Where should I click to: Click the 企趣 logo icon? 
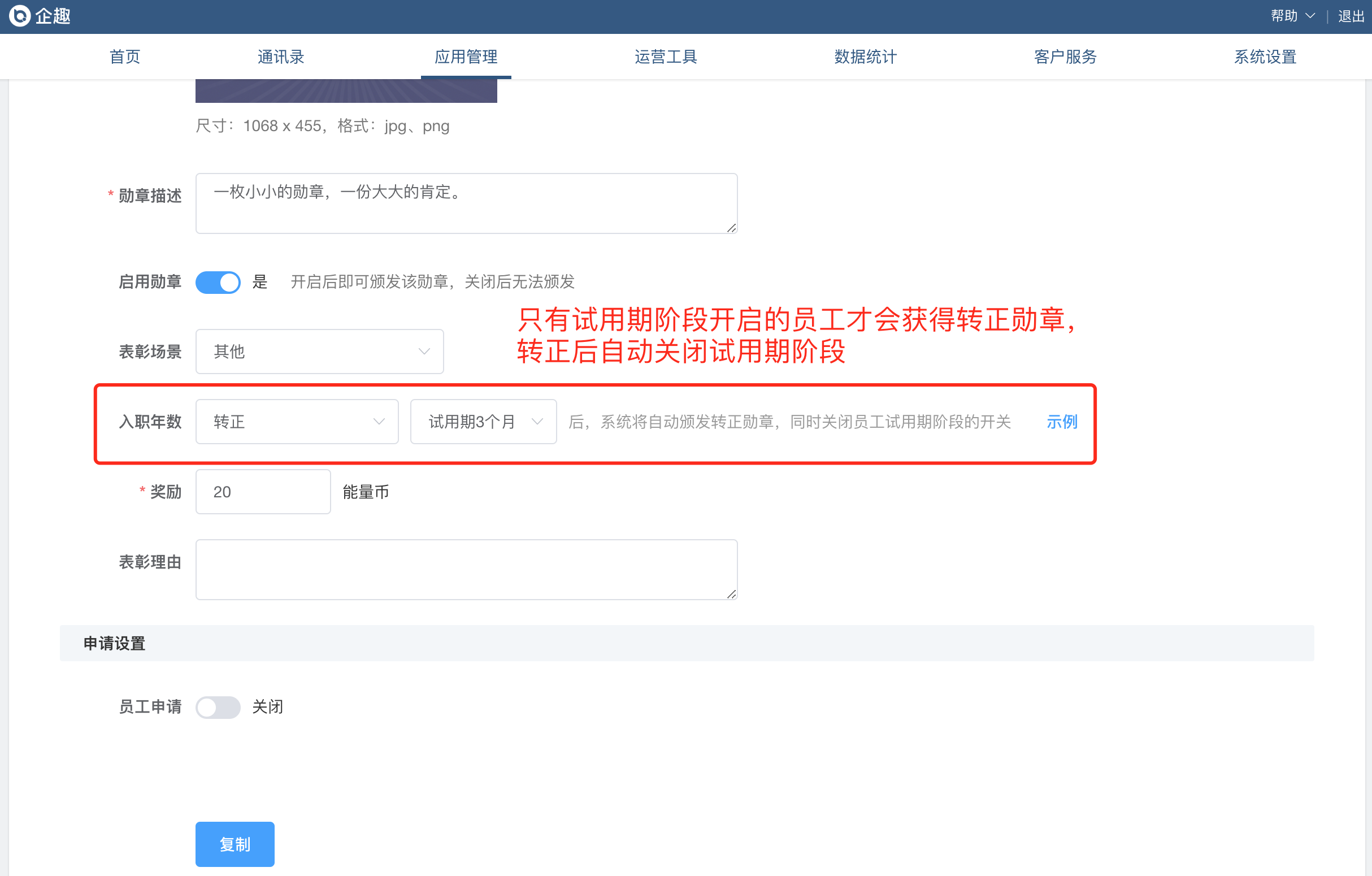pos(20,16)
